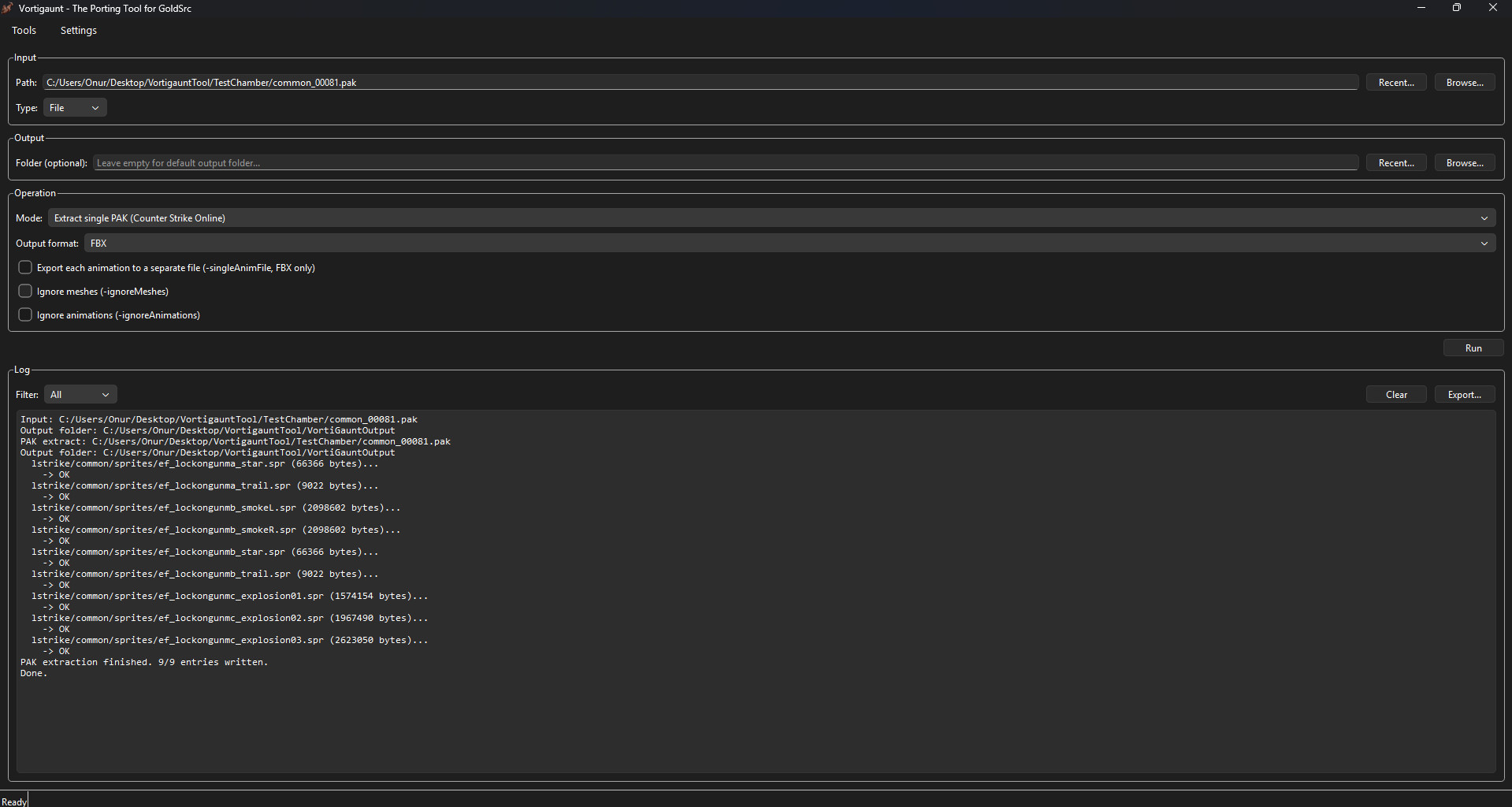
Task: Clear the log output
Action: [1395, 394]
